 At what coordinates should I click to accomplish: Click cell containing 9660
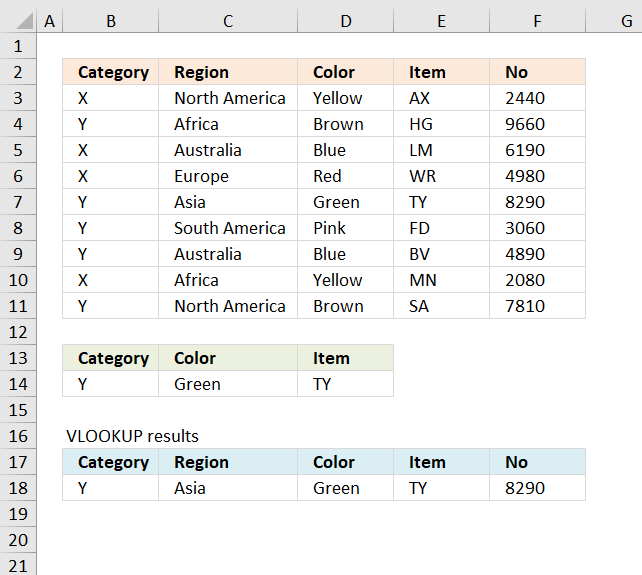point(538,124)
